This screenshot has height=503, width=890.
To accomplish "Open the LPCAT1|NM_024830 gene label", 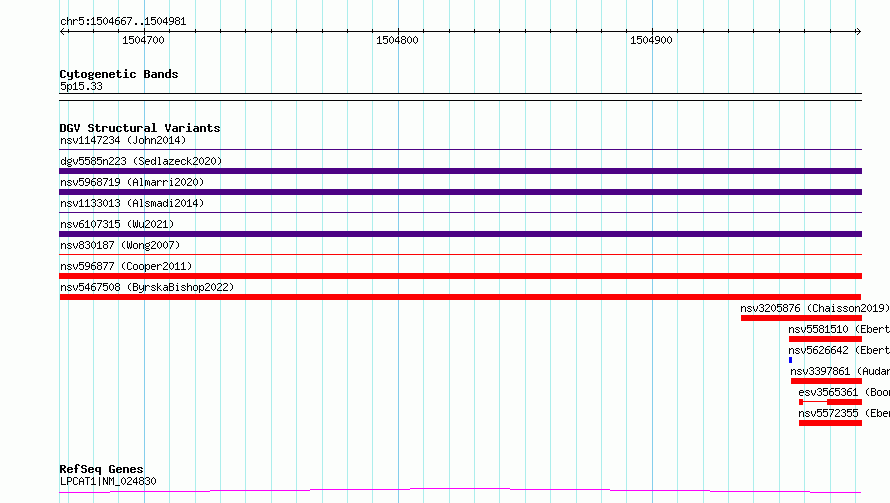I will (x=108, y=481).
